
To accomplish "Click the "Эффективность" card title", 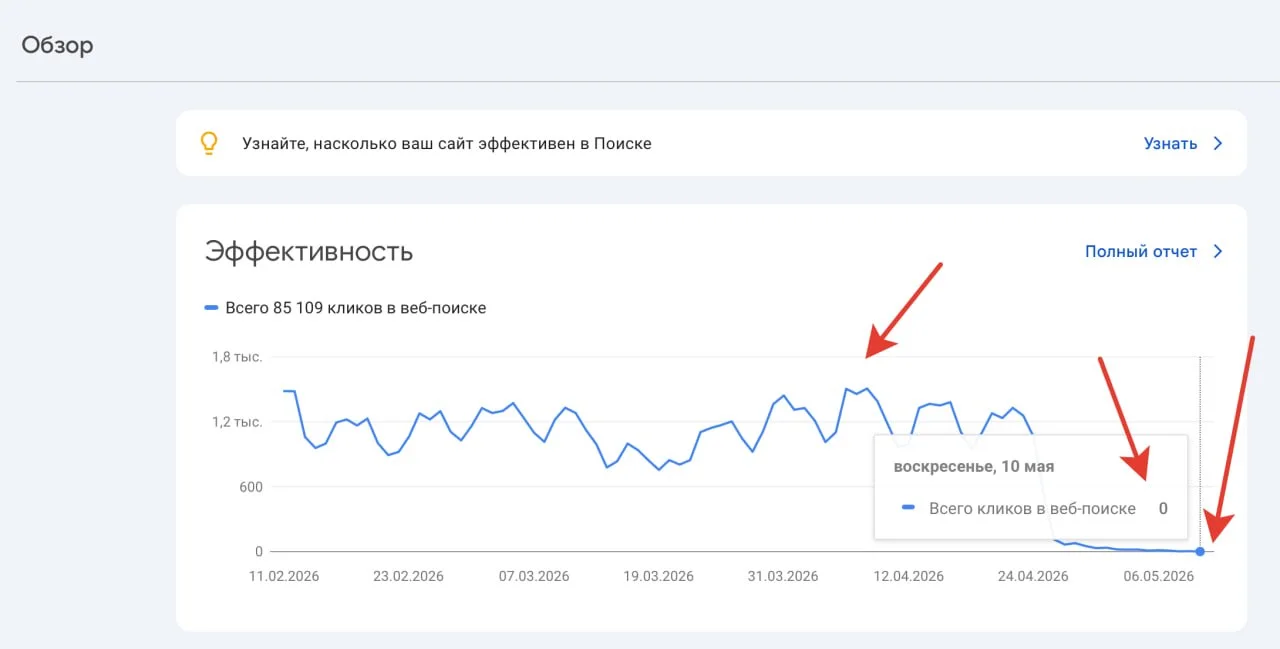I will click(x=309, y=251).
